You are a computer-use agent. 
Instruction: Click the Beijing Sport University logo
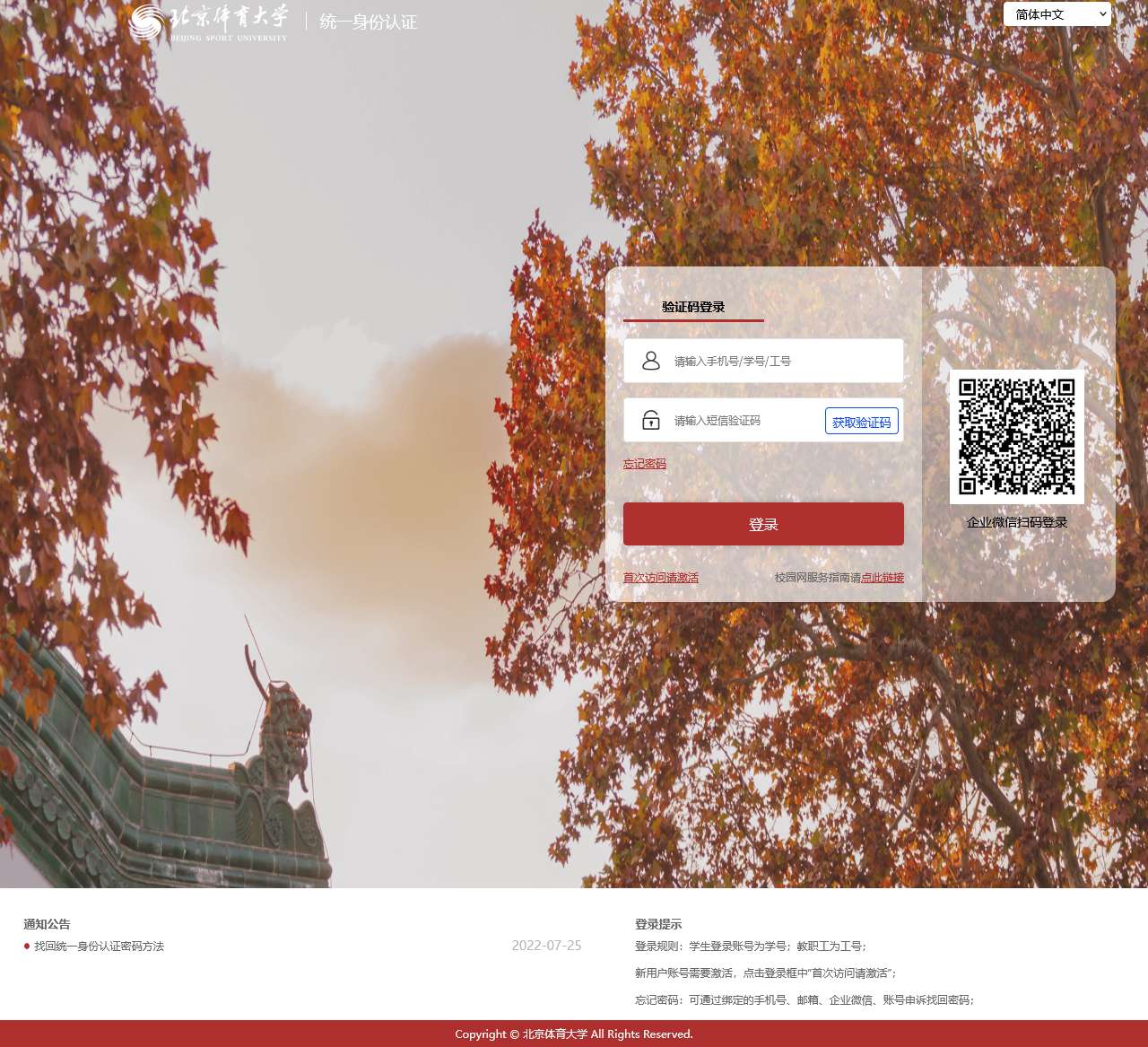tap(209, 22)
